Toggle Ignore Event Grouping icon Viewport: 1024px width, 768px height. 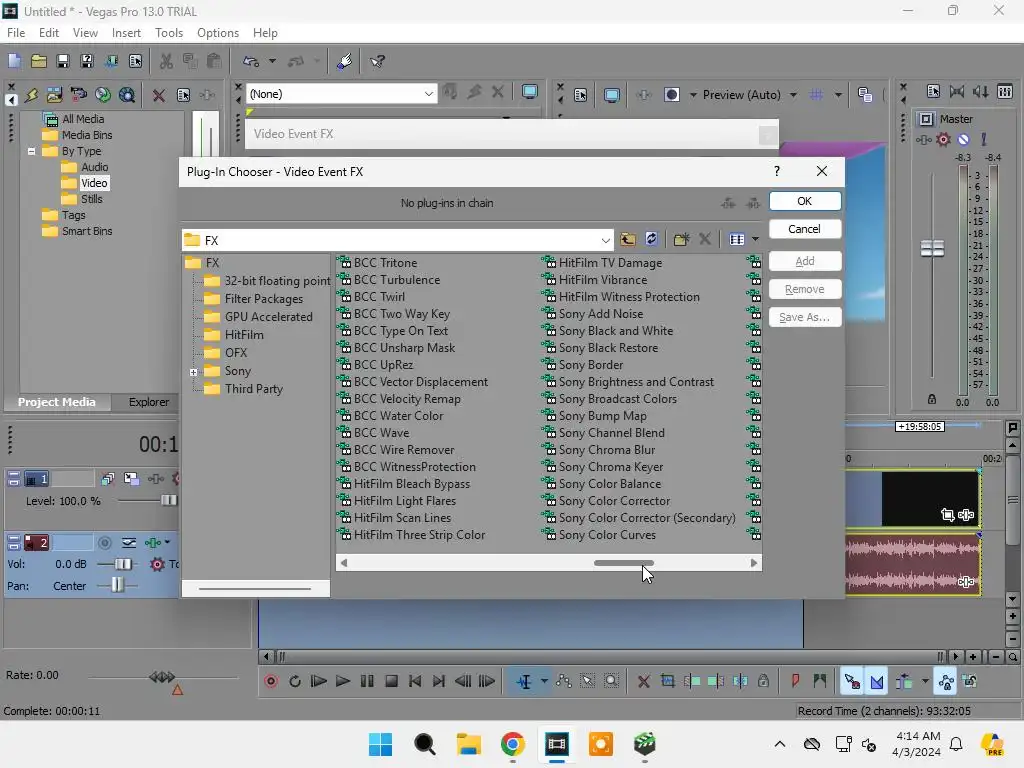pos(970,681)
